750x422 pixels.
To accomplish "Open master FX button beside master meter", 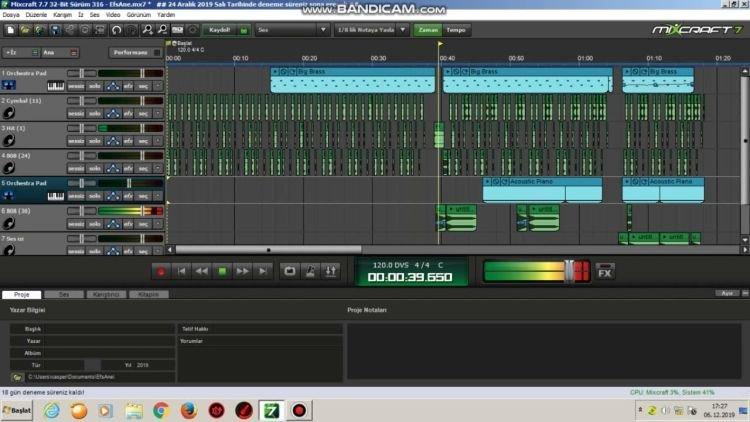I will pyautogui.click(x=605, y=272).
